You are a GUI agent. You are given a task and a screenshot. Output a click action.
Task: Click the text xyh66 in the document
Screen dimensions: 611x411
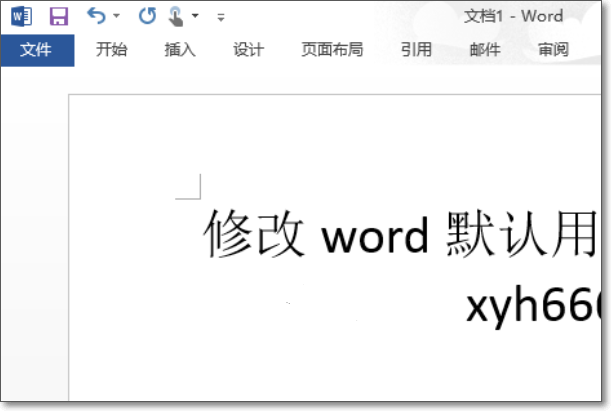(533, 307)
